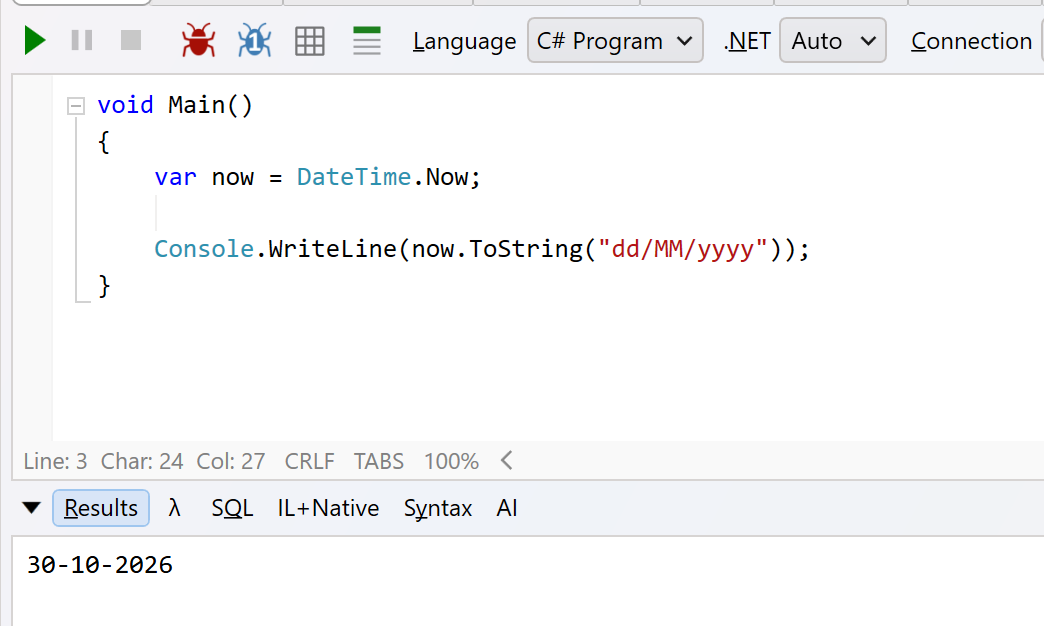Viewport: 1044px width, 626px height.
Task: Run the query with the green play button
Action: coord(35,41)
